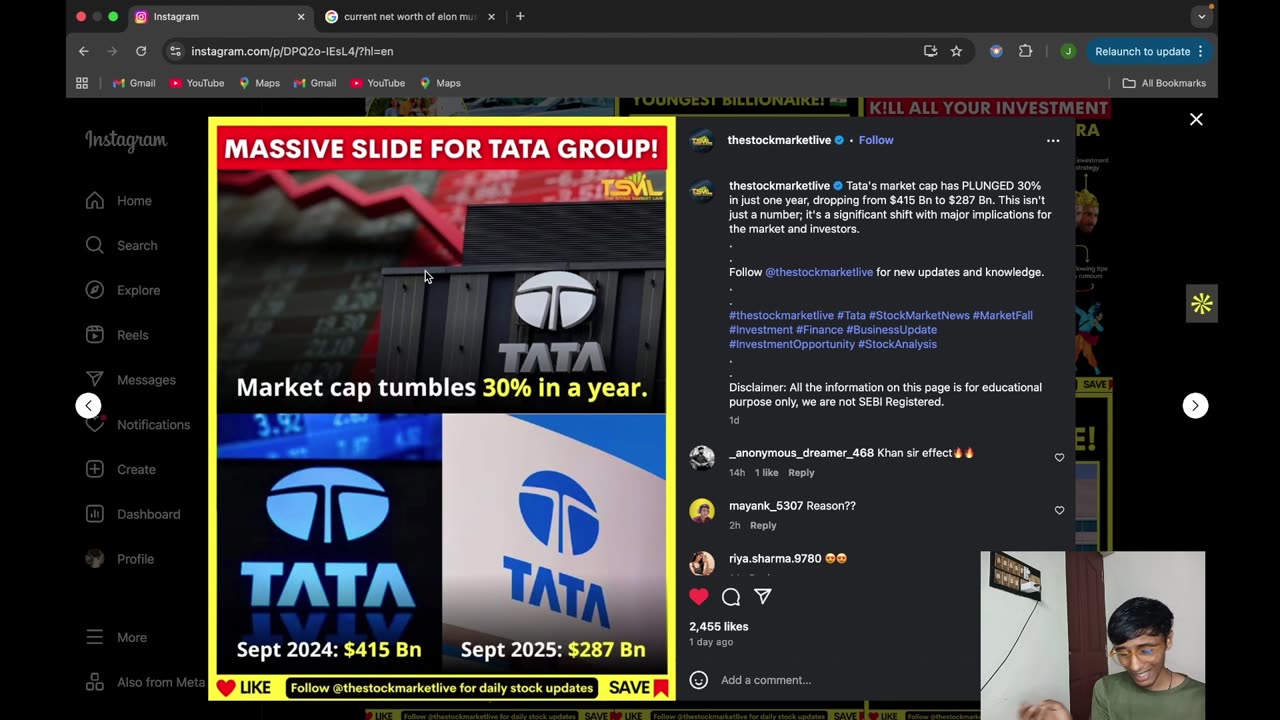1280x720 pixels.
Task: Follow thestockmarketlive account
Action: [x=876, y=140]
